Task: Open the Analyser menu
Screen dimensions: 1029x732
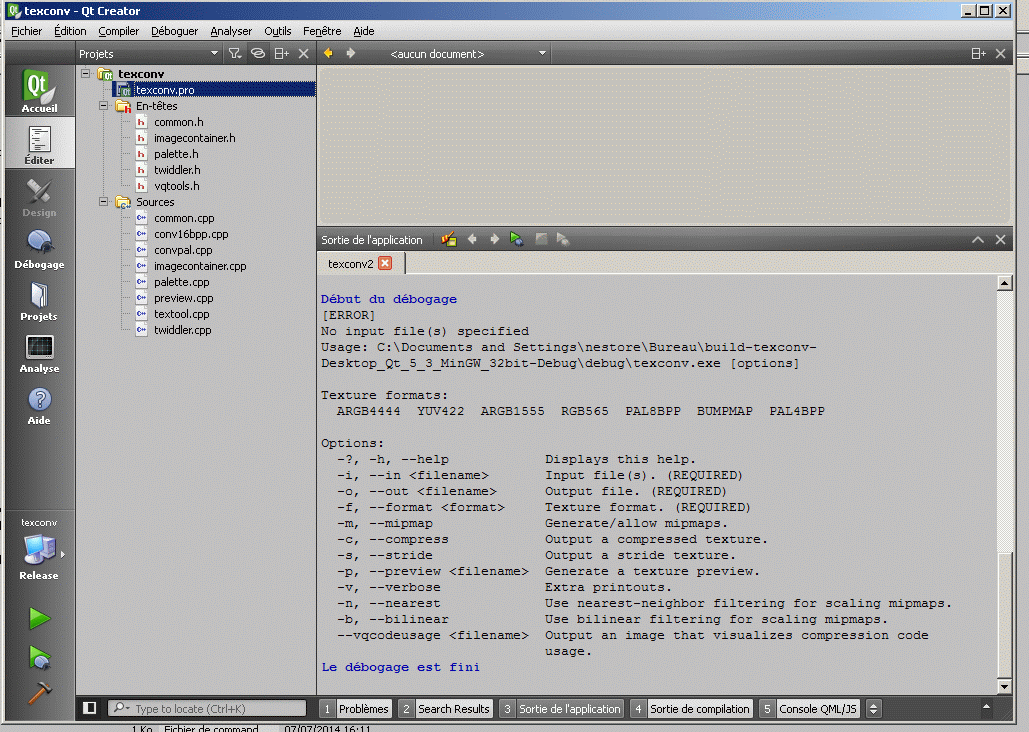Action: [x=231, y=31]
